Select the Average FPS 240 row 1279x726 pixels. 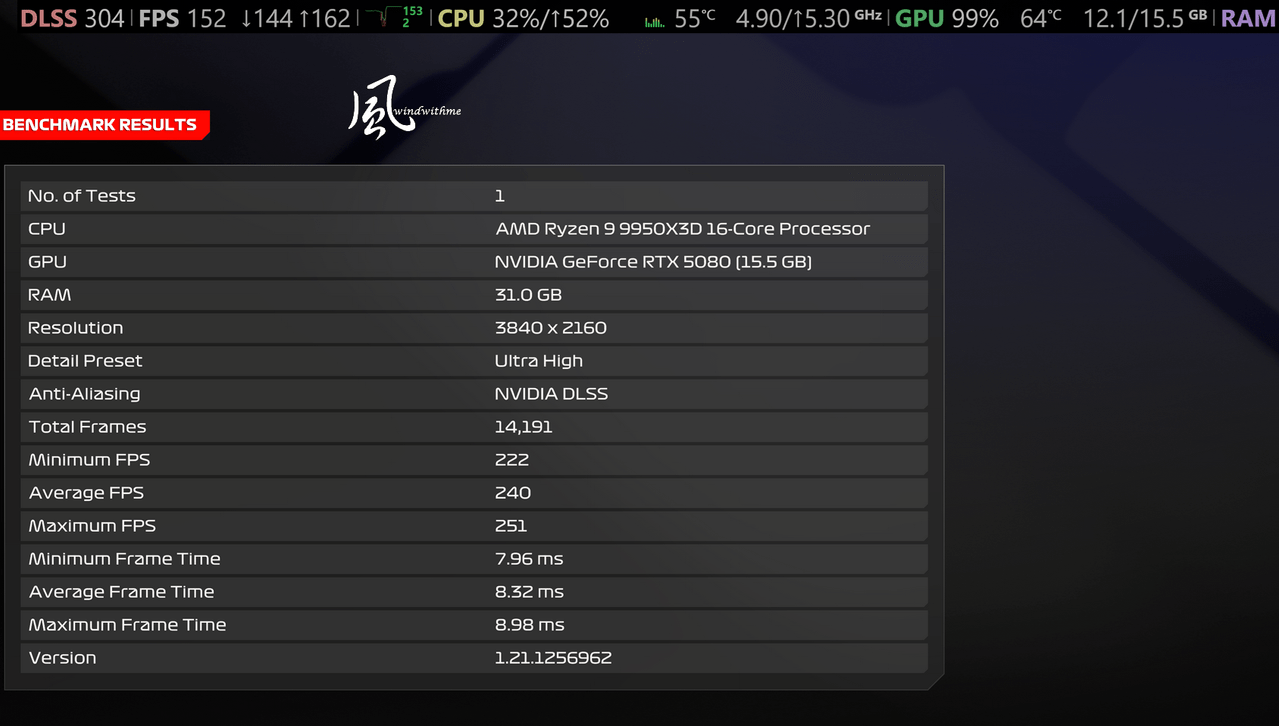474,493
